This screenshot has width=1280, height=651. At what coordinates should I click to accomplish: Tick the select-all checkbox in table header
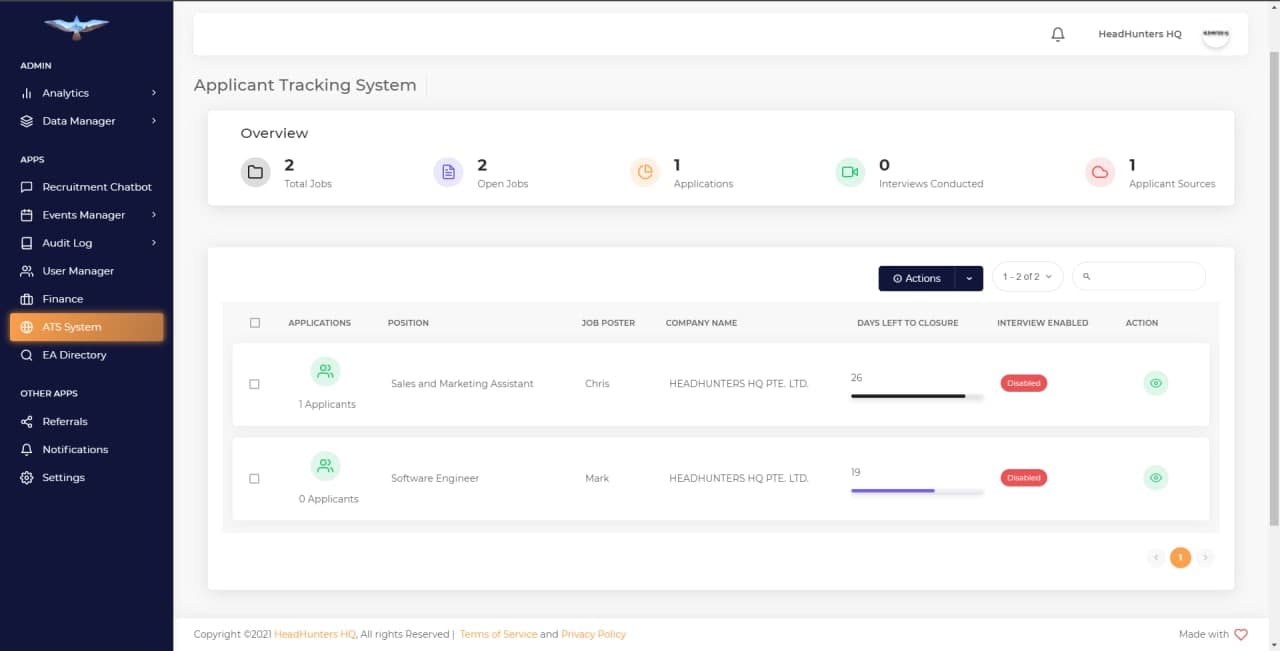tap(255, 323)
